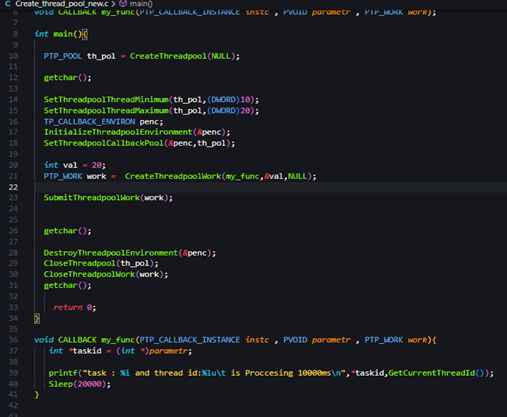Click SubmitThreadpoolWork(work) statement
The width and height of the screenshot is (507, 417).
108,198
